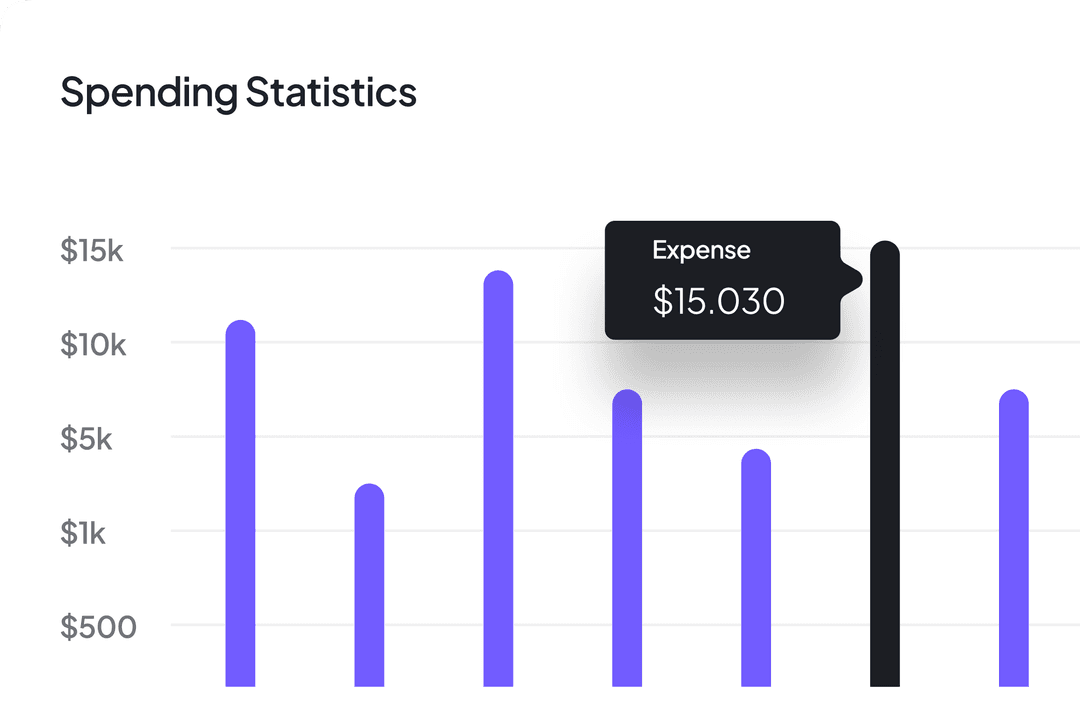
Task: Select the fourth purple bar under tooltip
Action: 627,537
